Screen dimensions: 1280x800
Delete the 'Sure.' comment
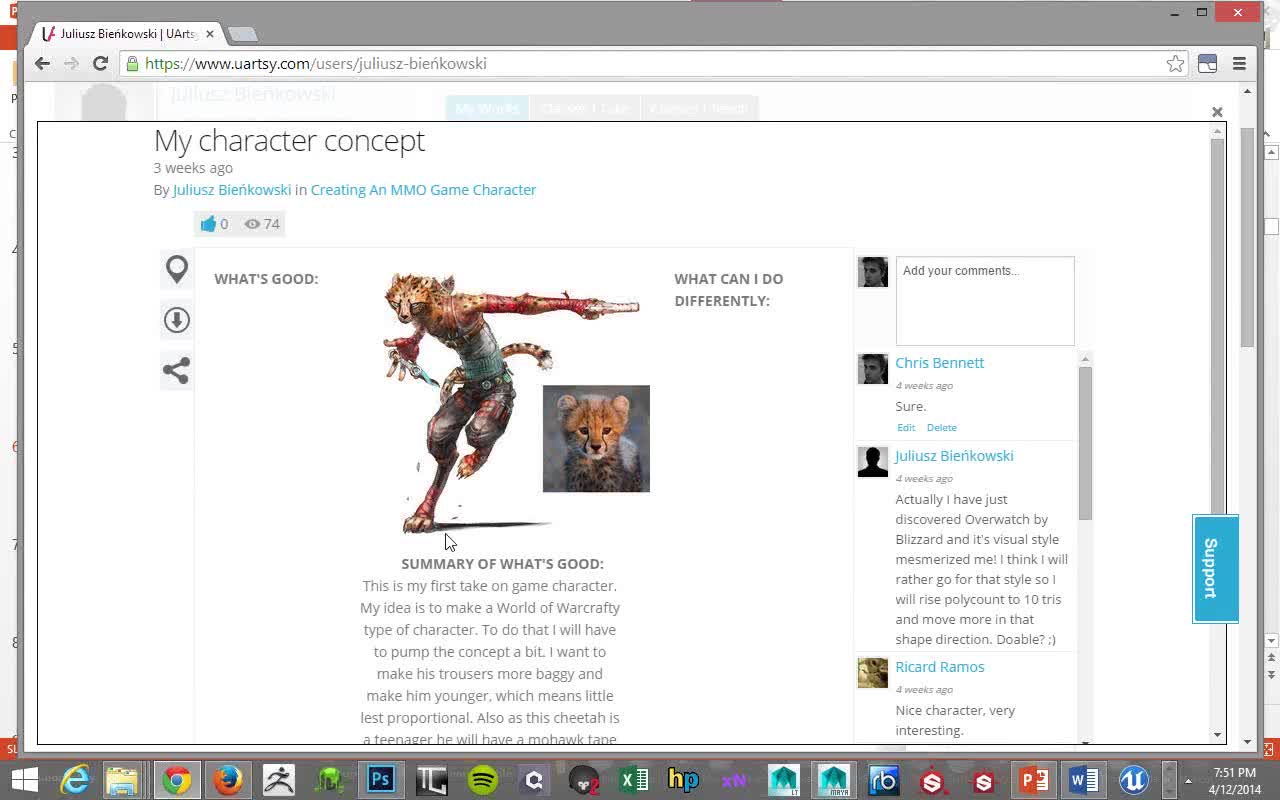941,428
